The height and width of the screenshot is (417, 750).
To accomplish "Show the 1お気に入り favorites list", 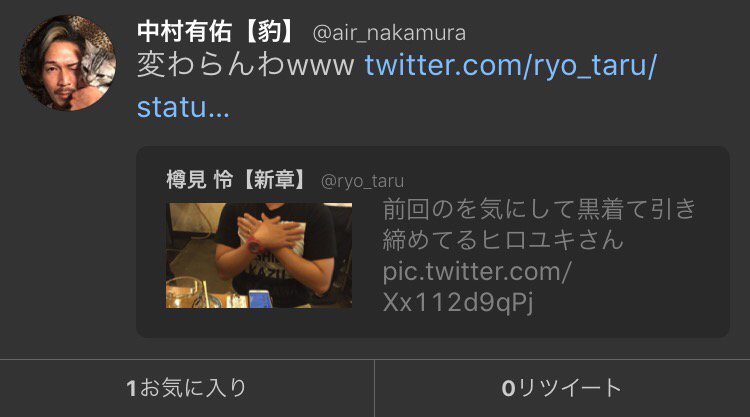I will pyautogui.click(x=187, y=388).
